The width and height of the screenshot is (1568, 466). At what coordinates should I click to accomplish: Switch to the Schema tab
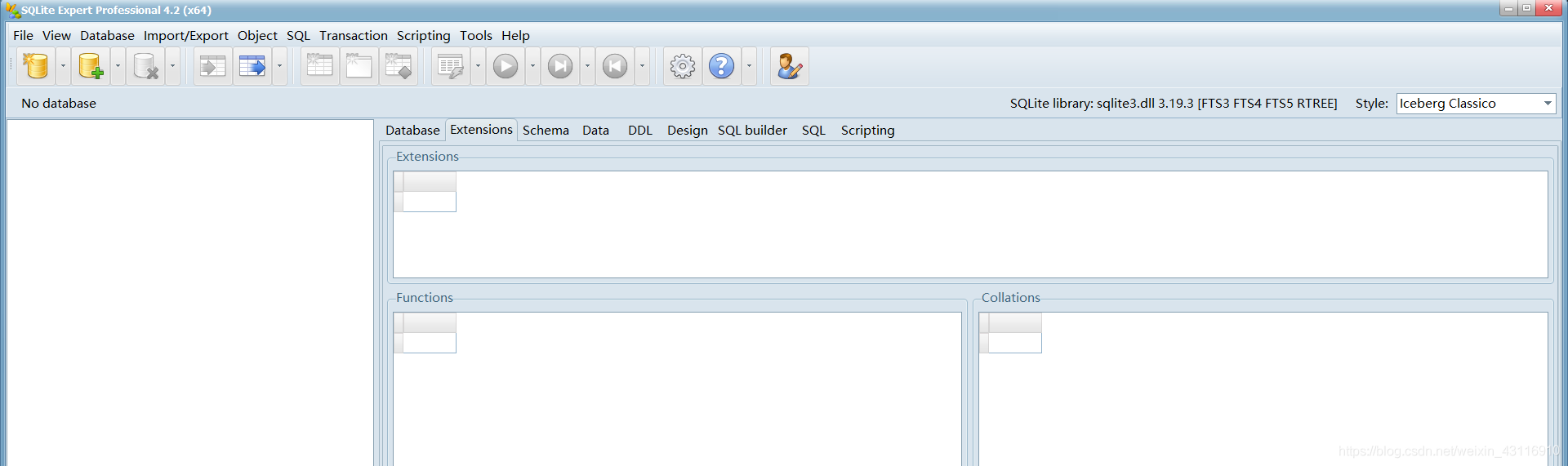pyautogui.click(x=546, y=131)
